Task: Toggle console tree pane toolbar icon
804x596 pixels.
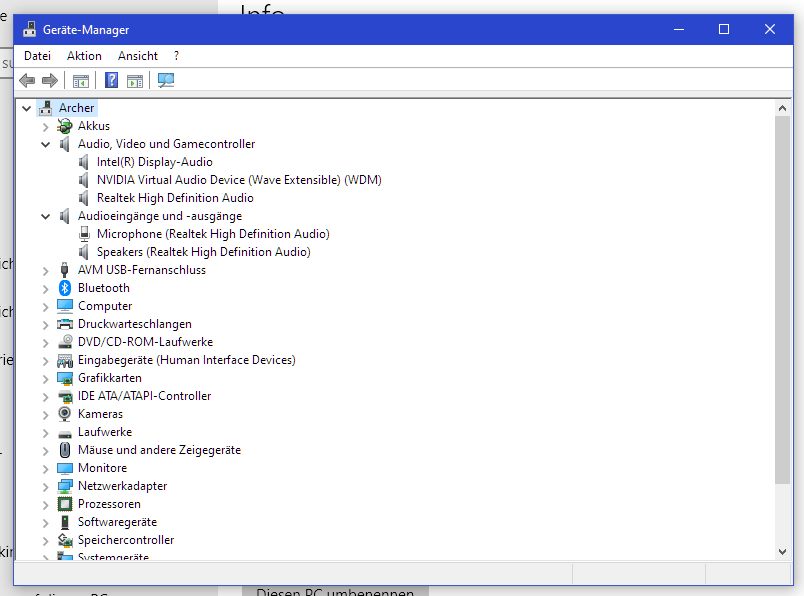Action: [x=81, y=81]
